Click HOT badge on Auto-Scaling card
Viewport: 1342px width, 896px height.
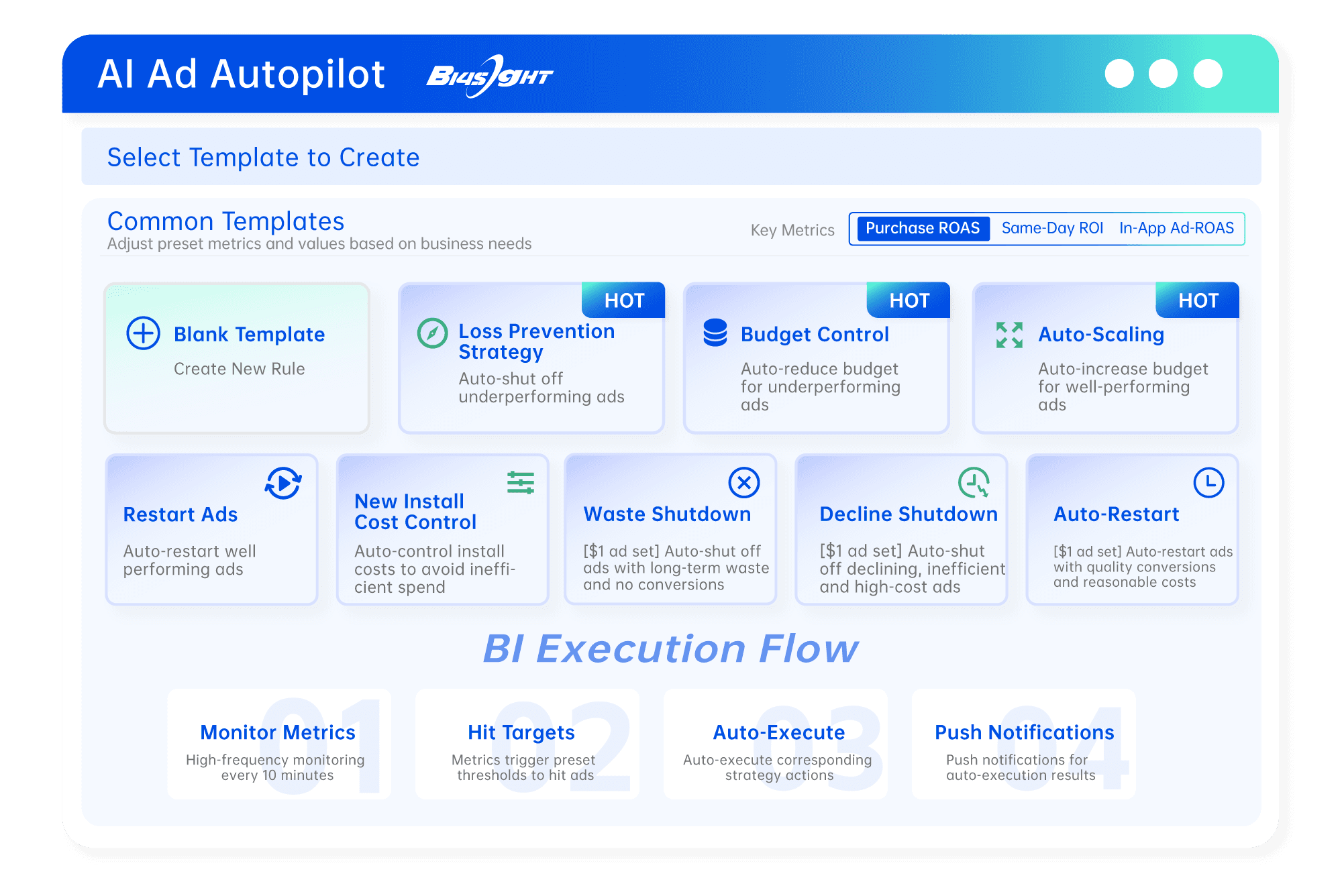coord(1198,300)
